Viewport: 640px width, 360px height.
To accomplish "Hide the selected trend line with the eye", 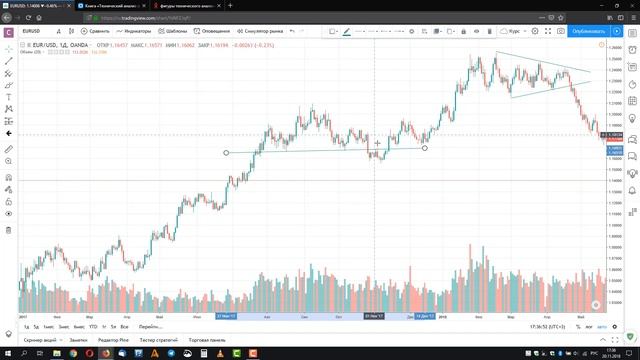I will [476, 31].
